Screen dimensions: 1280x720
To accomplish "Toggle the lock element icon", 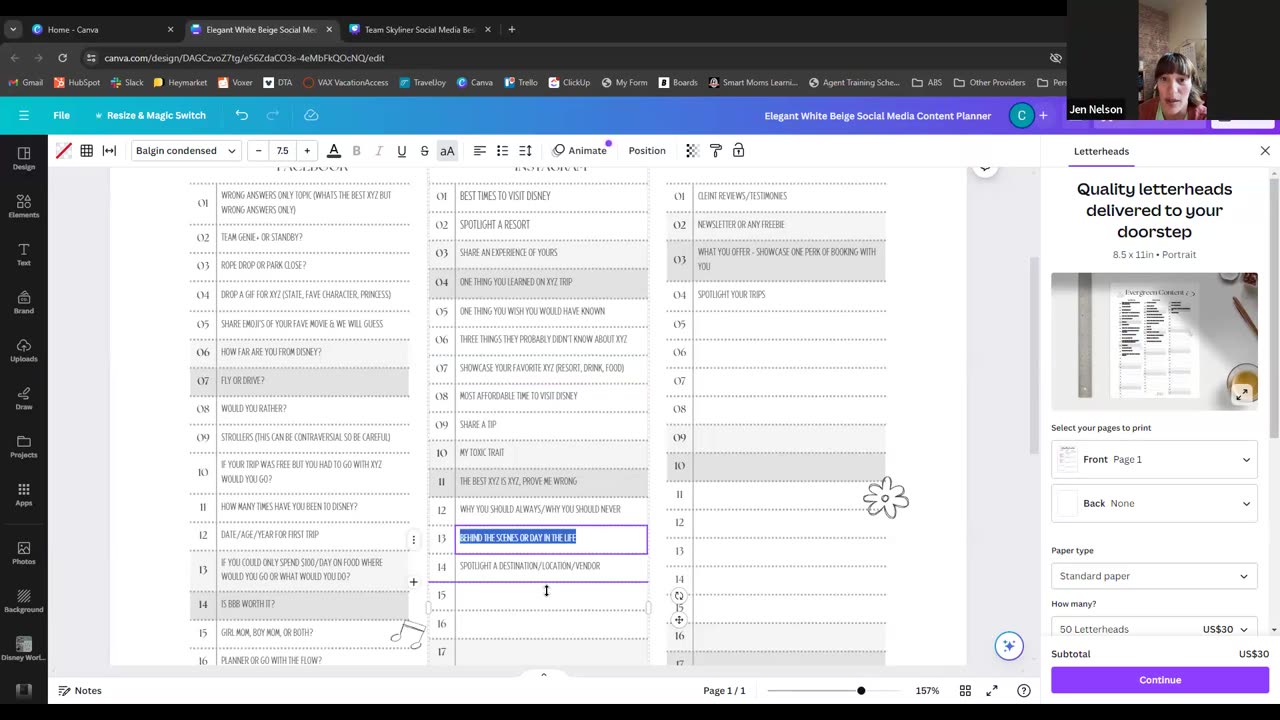I will (x=738, y=150).
